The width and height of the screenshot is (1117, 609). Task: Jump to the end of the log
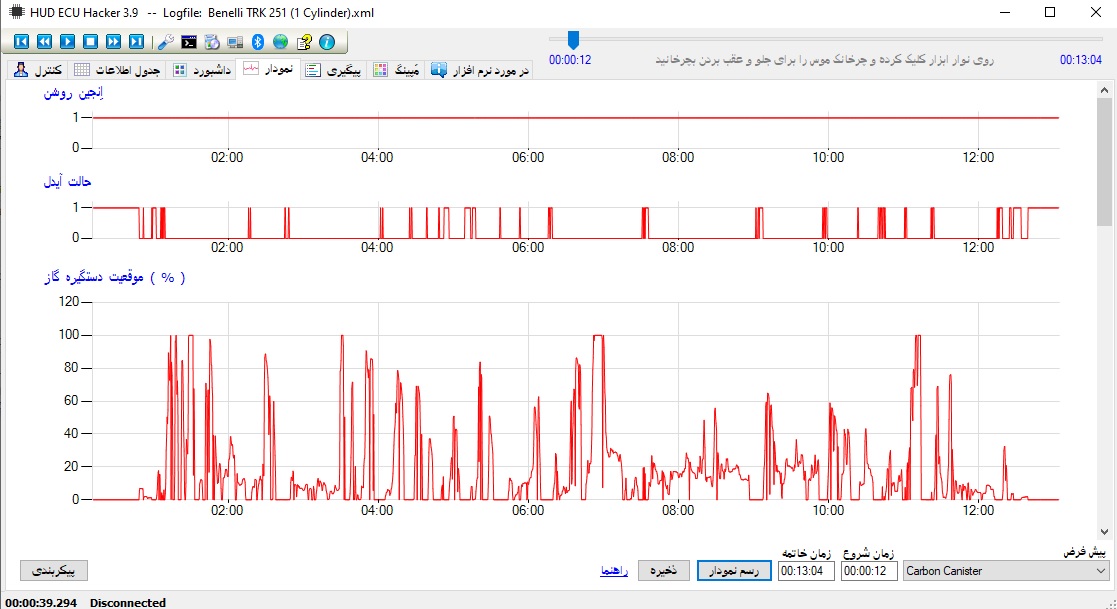coord(136,42)
